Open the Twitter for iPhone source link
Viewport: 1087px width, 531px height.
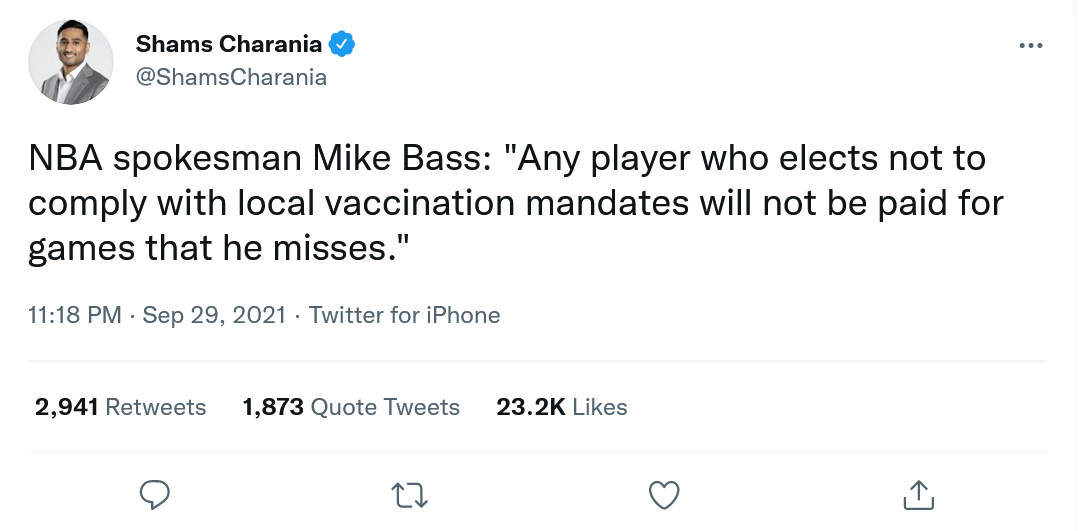click(x=404, y=316)
